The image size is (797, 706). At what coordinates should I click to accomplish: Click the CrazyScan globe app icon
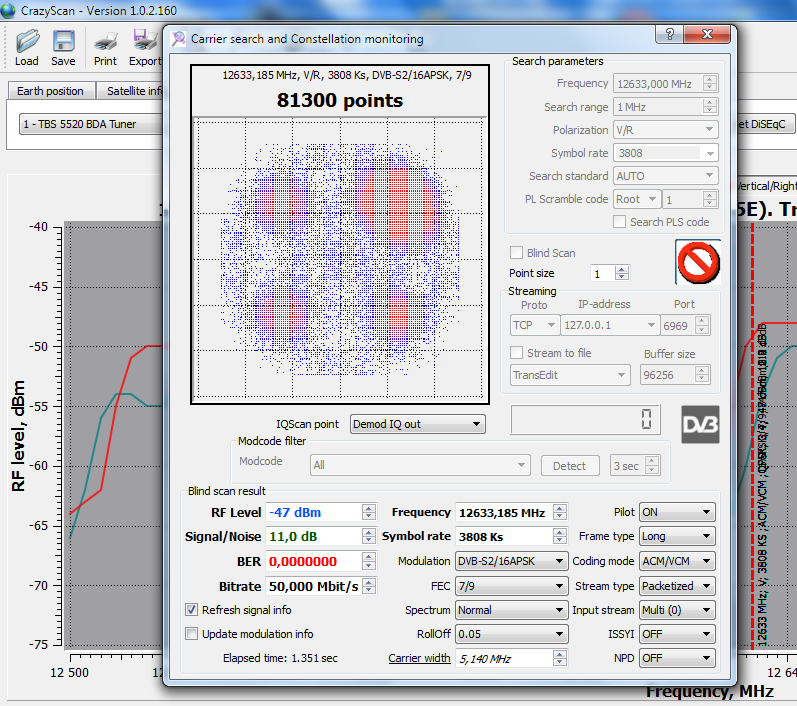coord(8,11)
